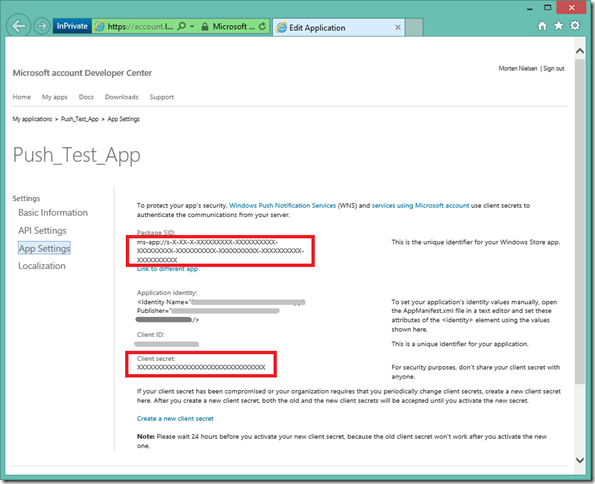Click the Microsoft account Developer Center title

[82, 73]
